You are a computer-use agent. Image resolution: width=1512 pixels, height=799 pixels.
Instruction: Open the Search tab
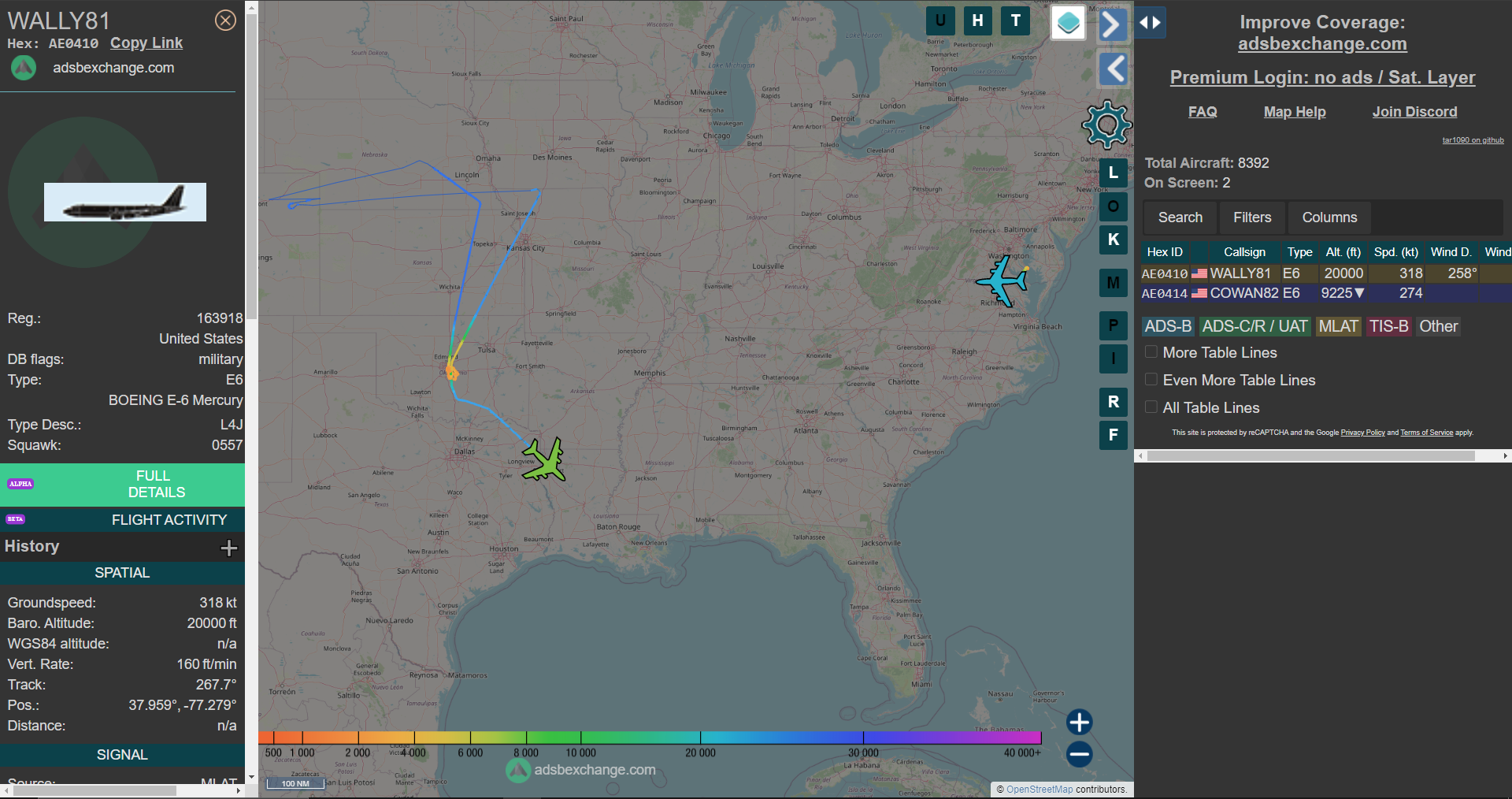click(1180, 217)
